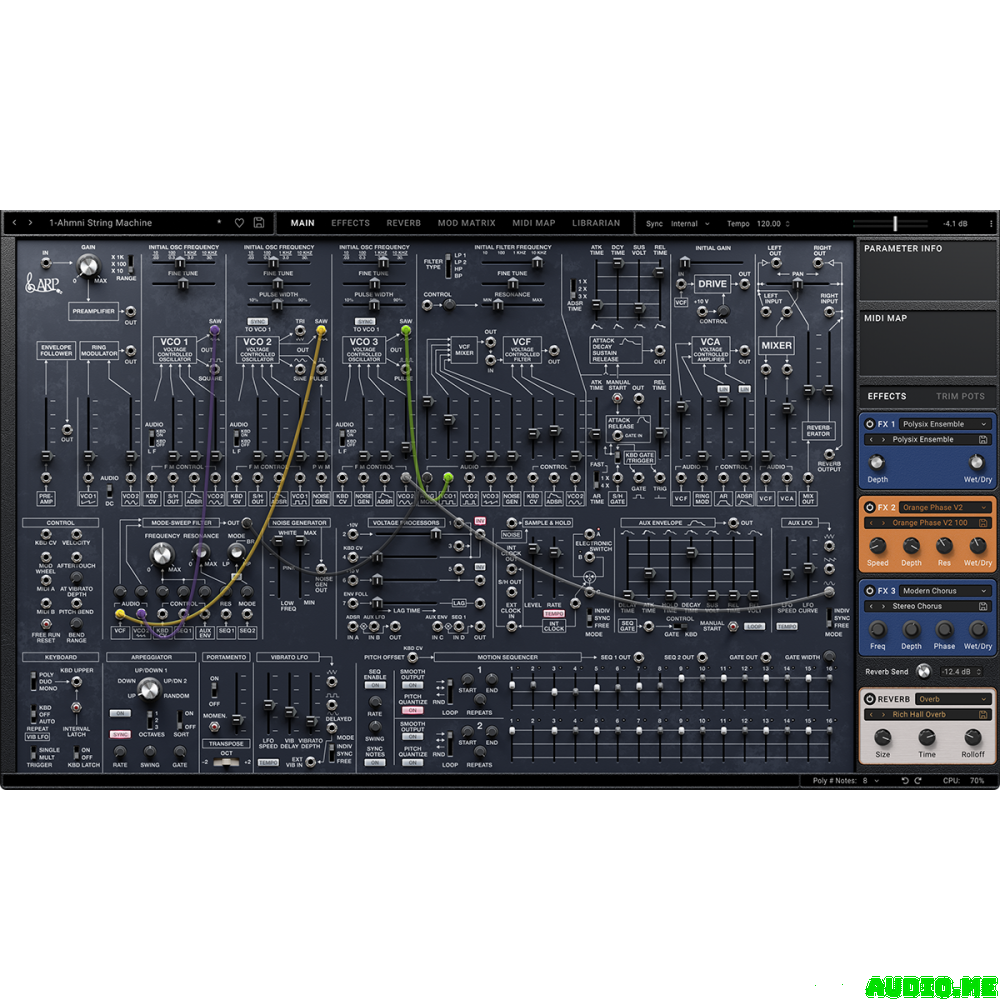1000x1000 pixels.
Task: Toggle FX 3 power button
Action: pyautogui.click(x=869, y=591)
